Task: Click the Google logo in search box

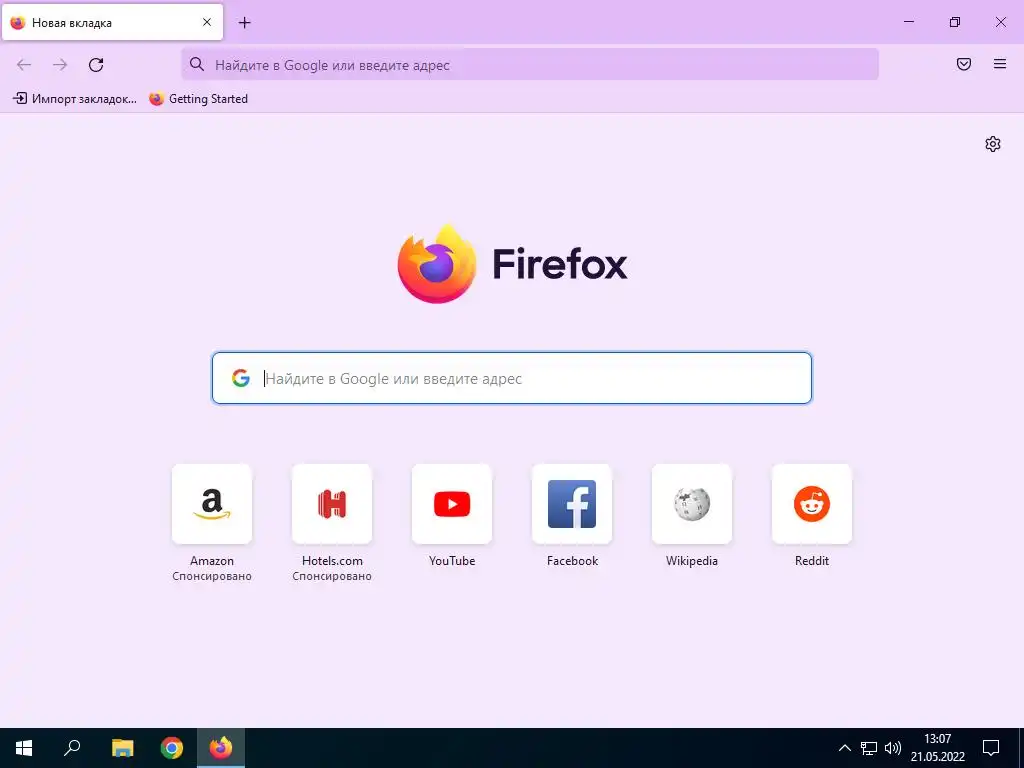Action: (x=240, y=378)
